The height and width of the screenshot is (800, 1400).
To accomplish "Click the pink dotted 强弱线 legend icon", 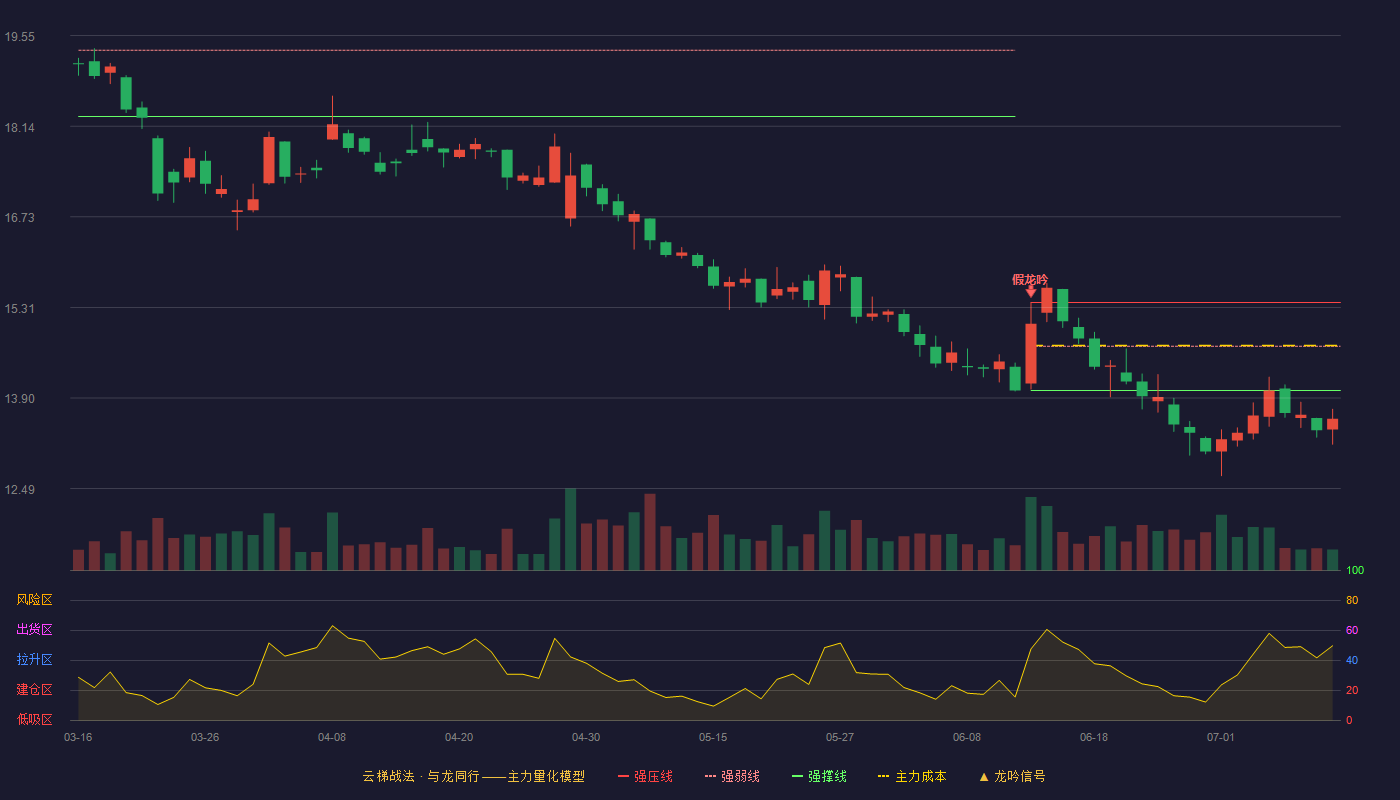I will pyautogui.click(x=710, y=776).
